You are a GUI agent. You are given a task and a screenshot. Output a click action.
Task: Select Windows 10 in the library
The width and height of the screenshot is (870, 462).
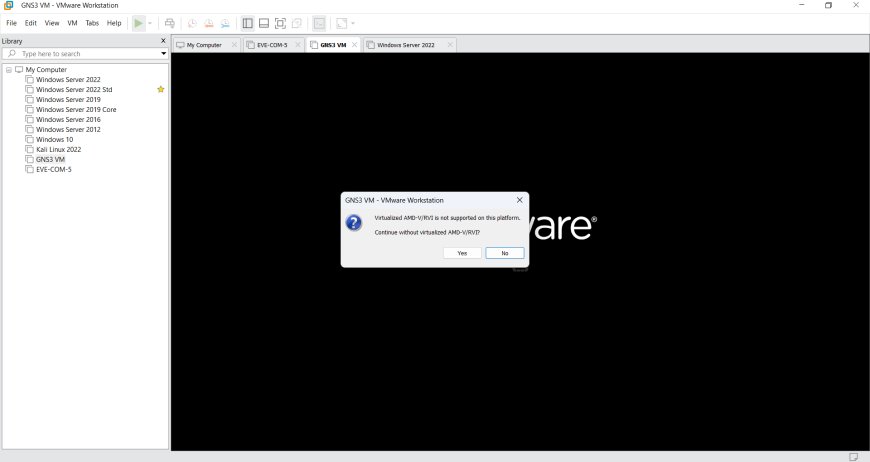pyautogui.click(x=54, y=140)
